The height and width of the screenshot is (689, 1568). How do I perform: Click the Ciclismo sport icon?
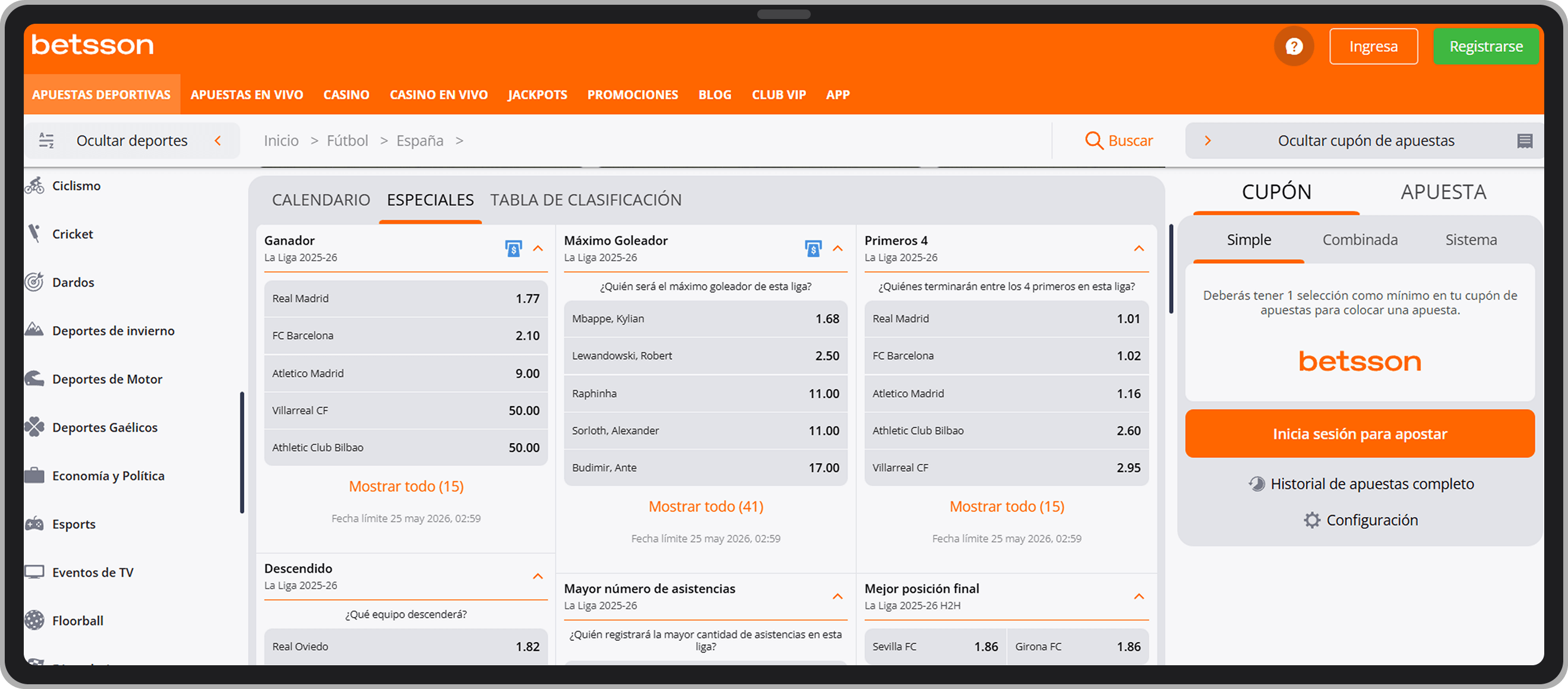point(34,186)
